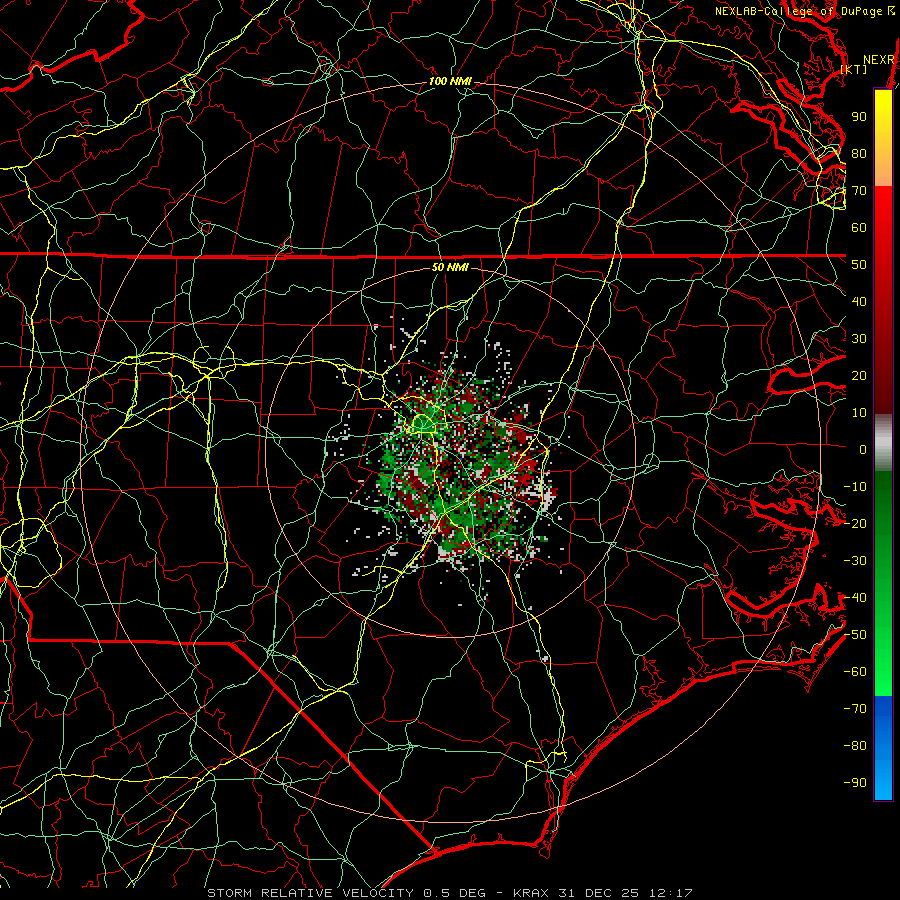
Task: Click the 70 label on velocity scale
Action: click(859, 191)
